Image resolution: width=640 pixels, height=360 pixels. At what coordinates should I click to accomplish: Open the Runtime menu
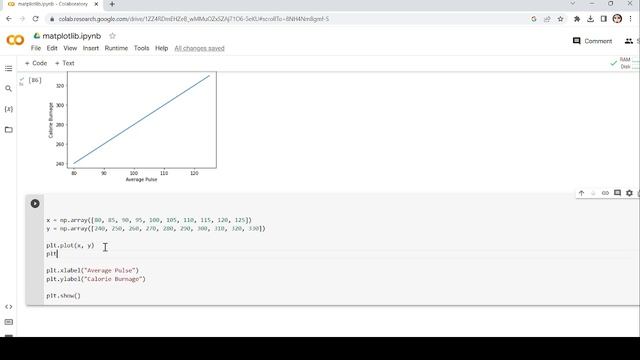coord(116,48)
